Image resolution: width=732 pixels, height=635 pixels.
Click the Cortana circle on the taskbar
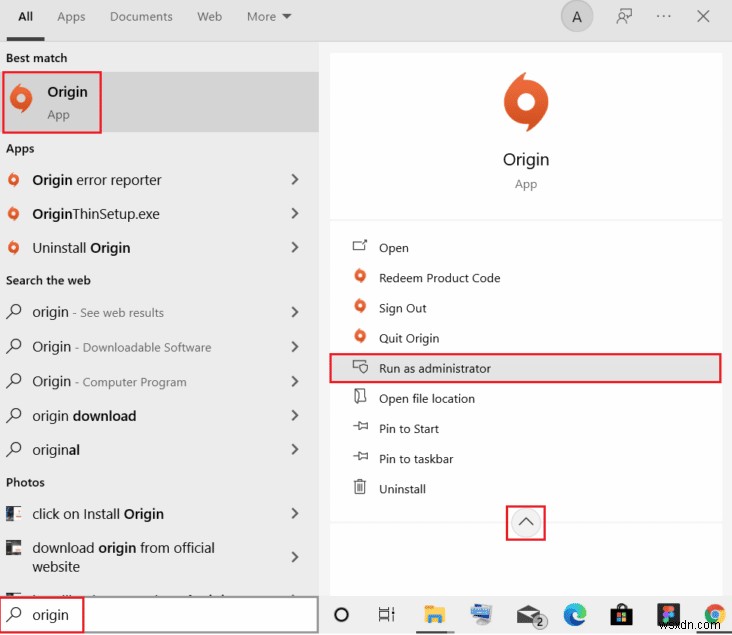pos(341,614)
